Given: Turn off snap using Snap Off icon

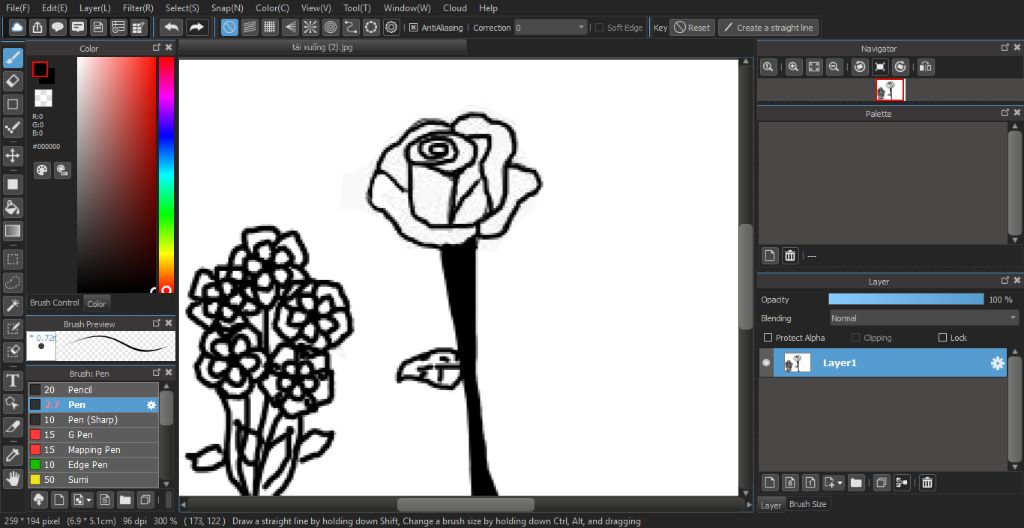Looking at the screenshot, I should click(229, 27).
